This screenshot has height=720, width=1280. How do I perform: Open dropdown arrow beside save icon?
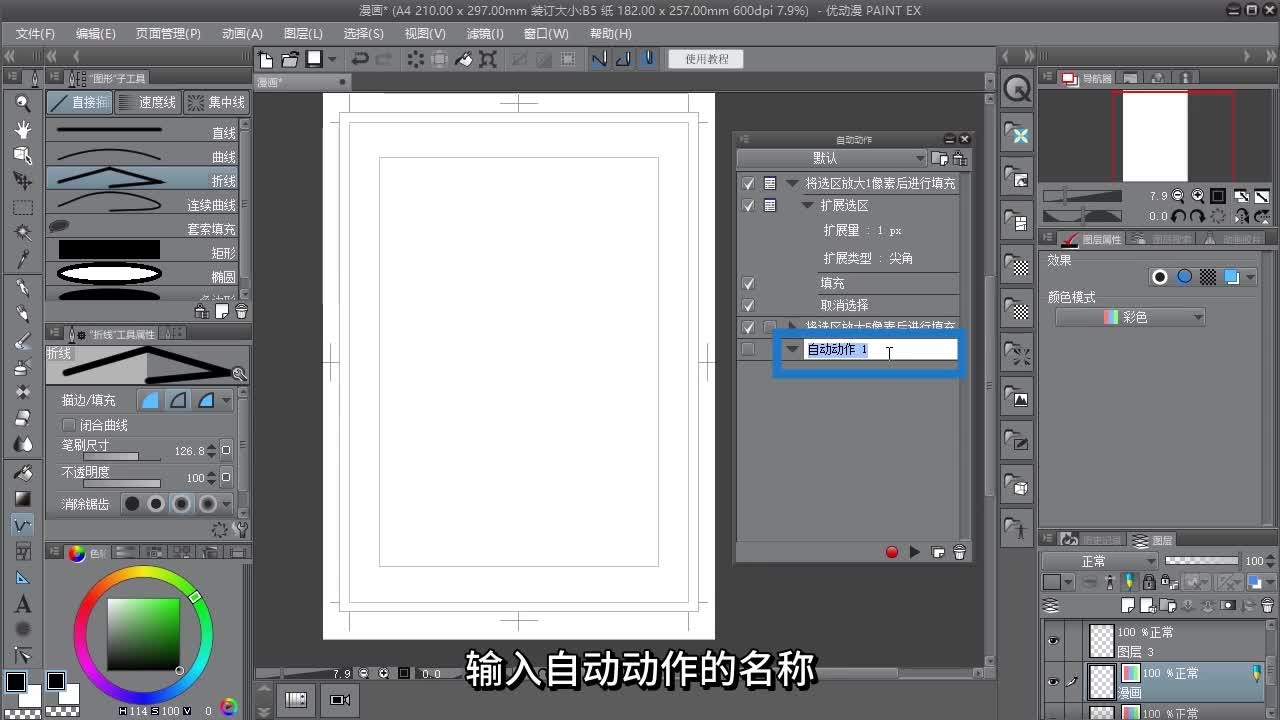point(333,59)
